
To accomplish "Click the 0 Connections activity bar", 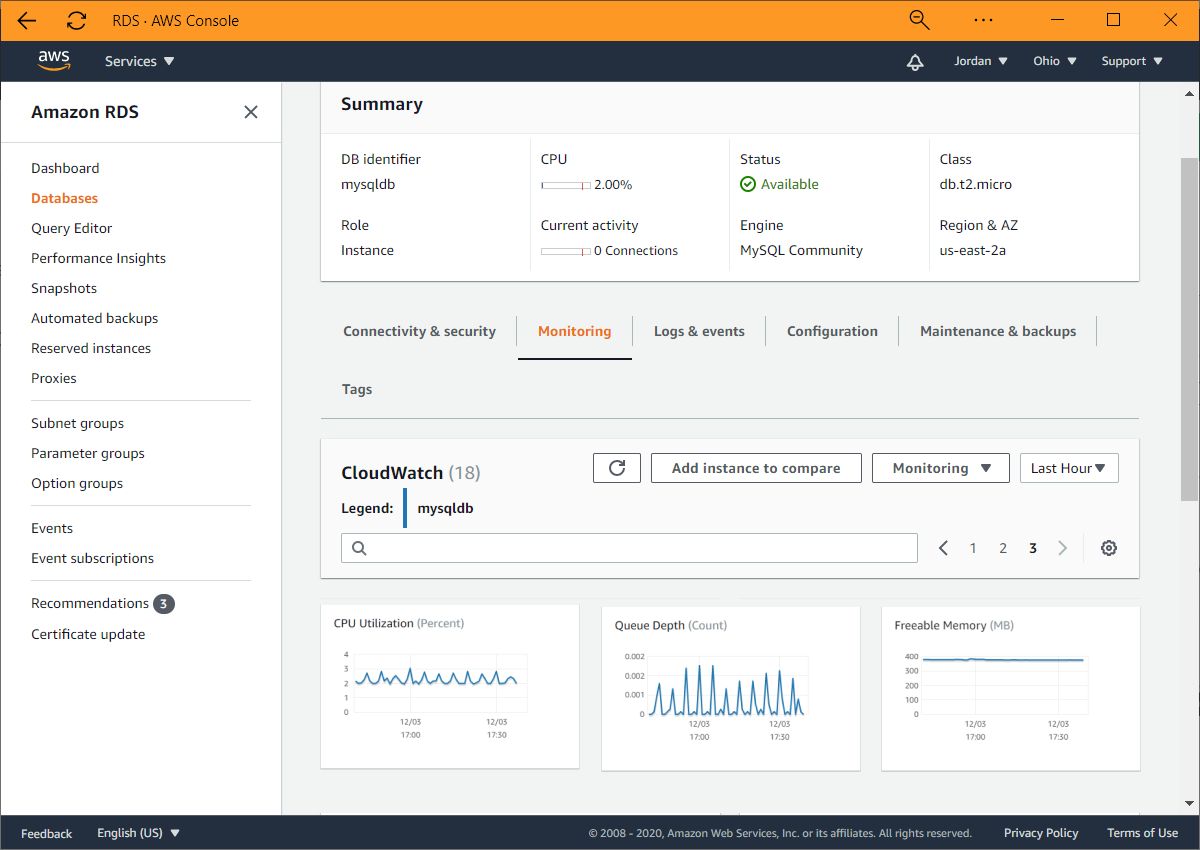I will (565, 251).
